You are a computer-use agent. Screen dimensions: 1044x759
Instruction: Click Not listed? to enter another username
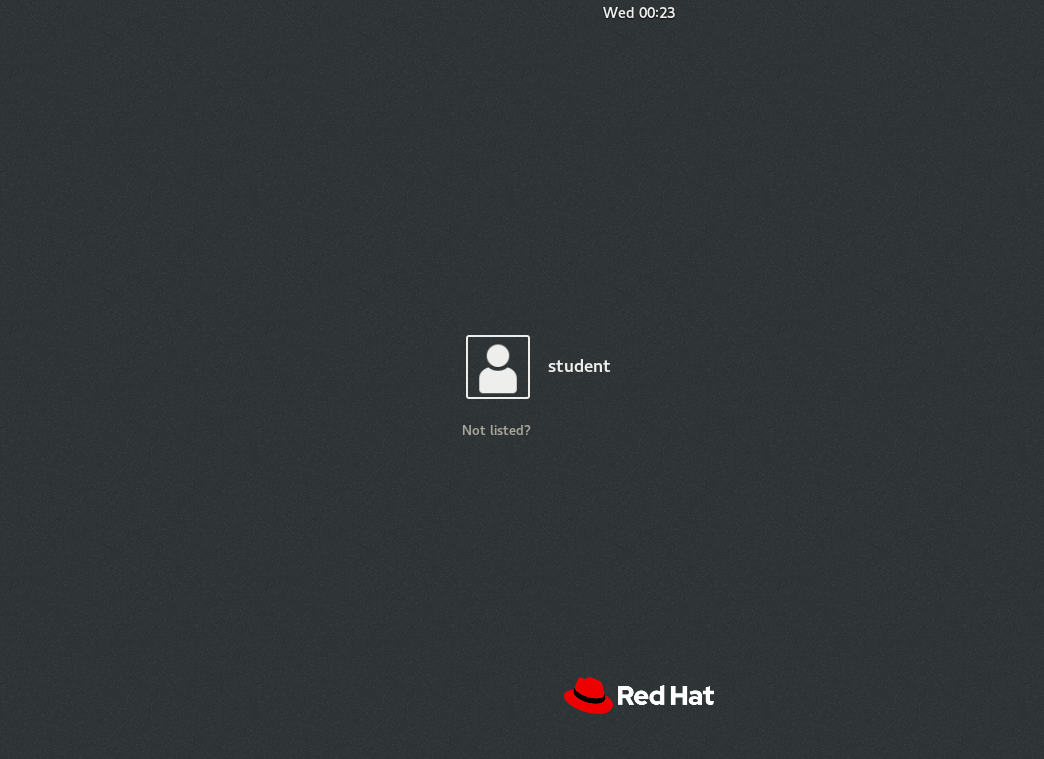point(496,430)
